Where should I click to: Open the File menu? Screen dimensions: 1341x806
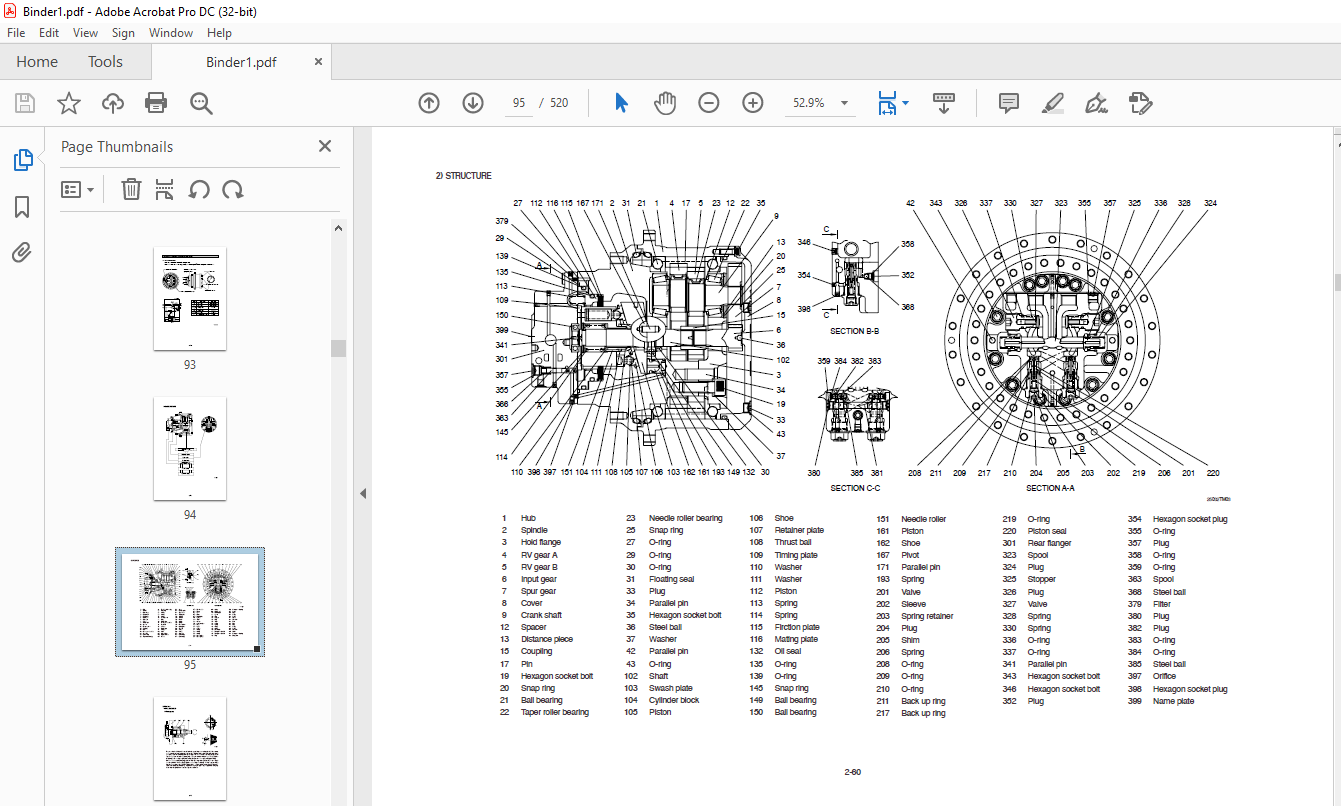(x=16, y=33)
